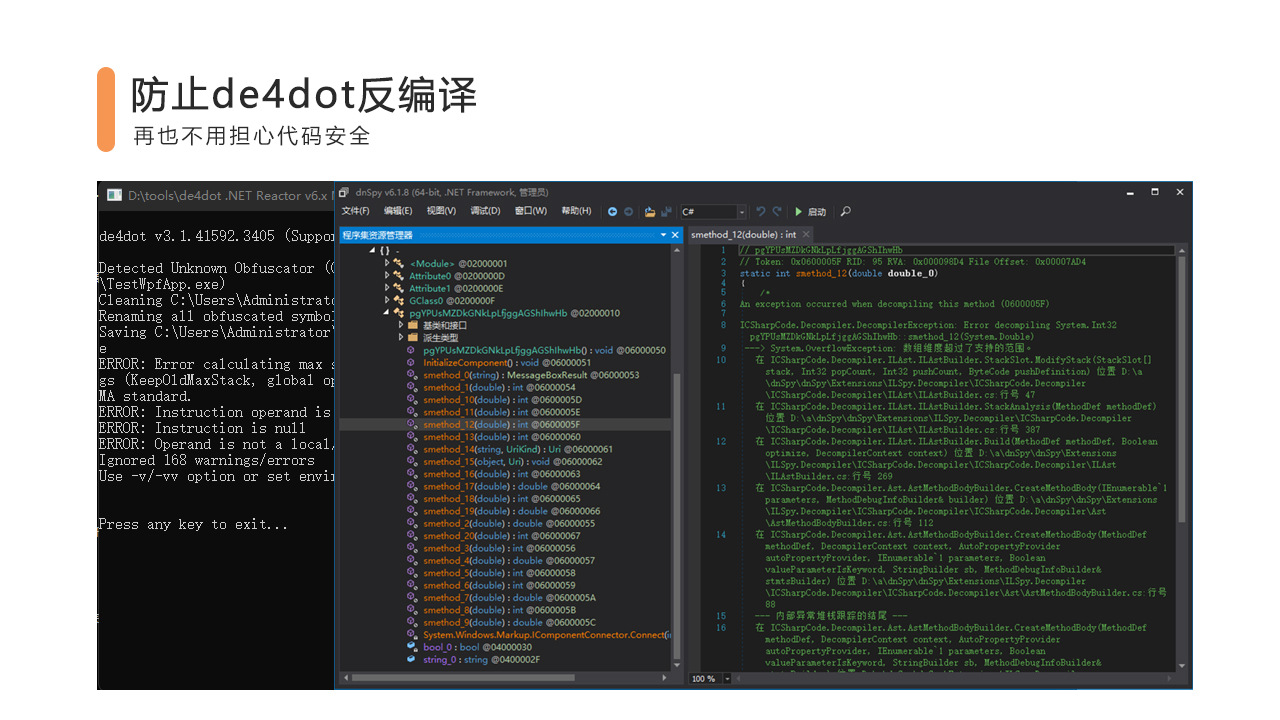Open the language combo box showing C#
This screenshot has width=1280, height=720.
(x=713, y=212)
